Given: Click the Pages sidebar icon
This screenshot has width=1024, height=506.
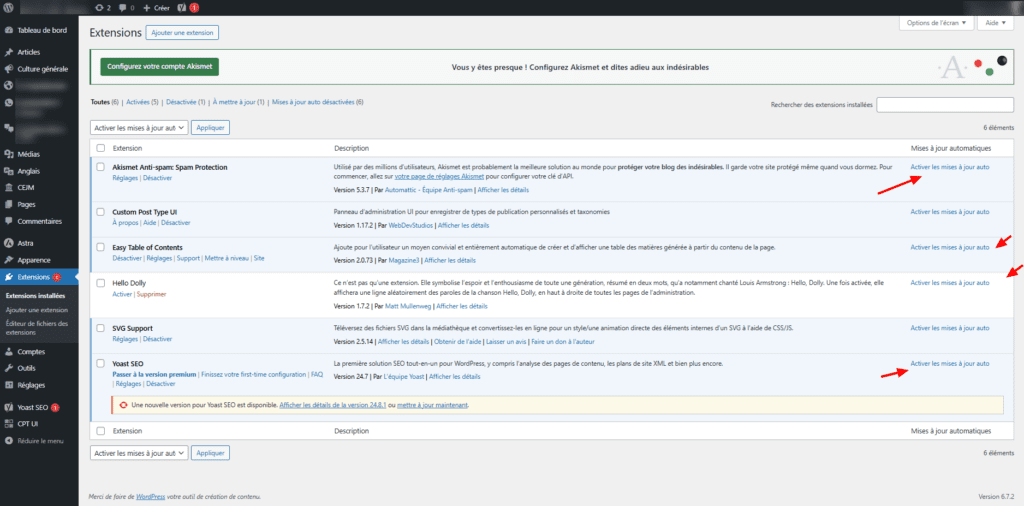Looking at the screenshot, I should 8,204.
